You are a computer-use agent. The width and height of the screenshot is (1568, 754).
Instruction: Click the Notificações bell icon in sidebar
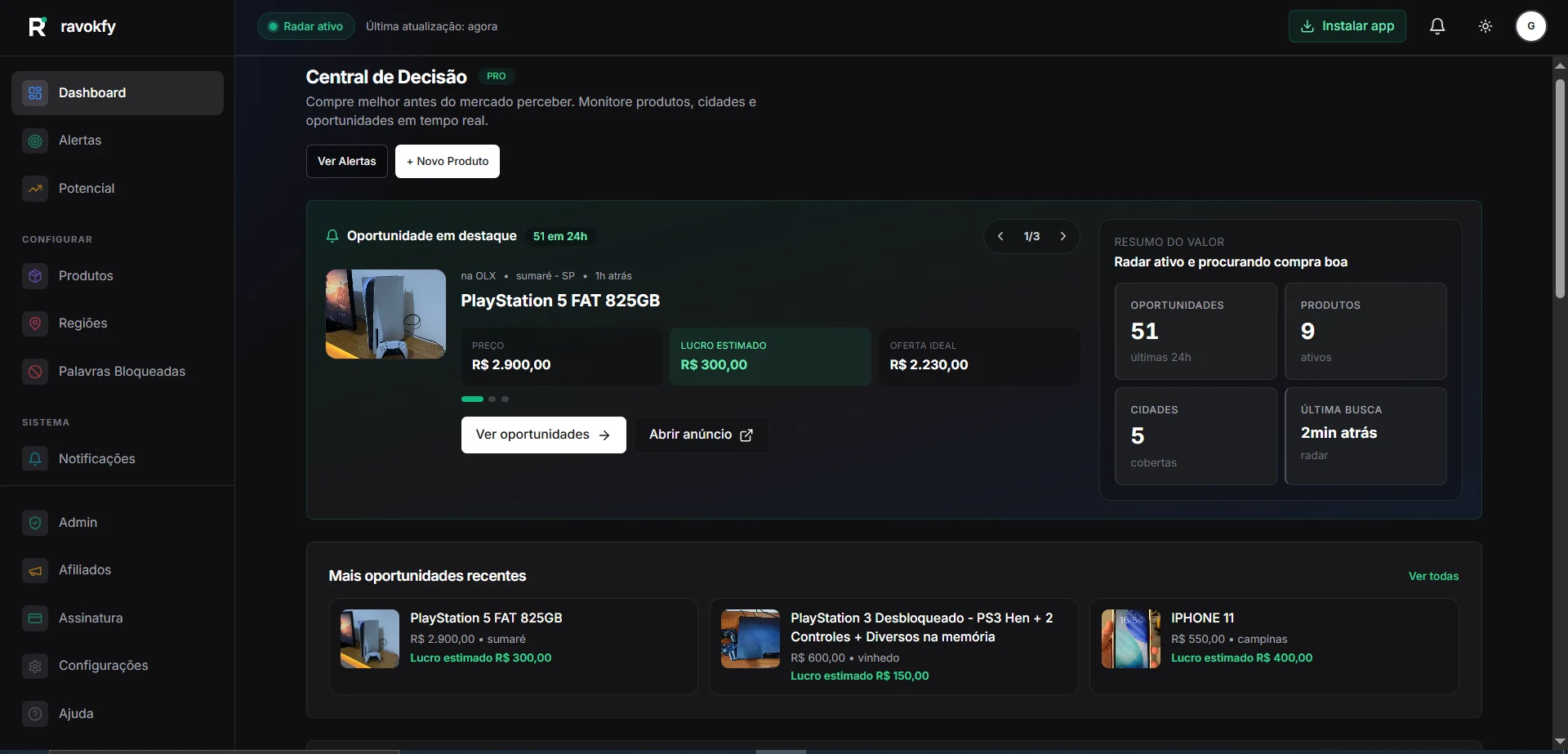(35, 459)
